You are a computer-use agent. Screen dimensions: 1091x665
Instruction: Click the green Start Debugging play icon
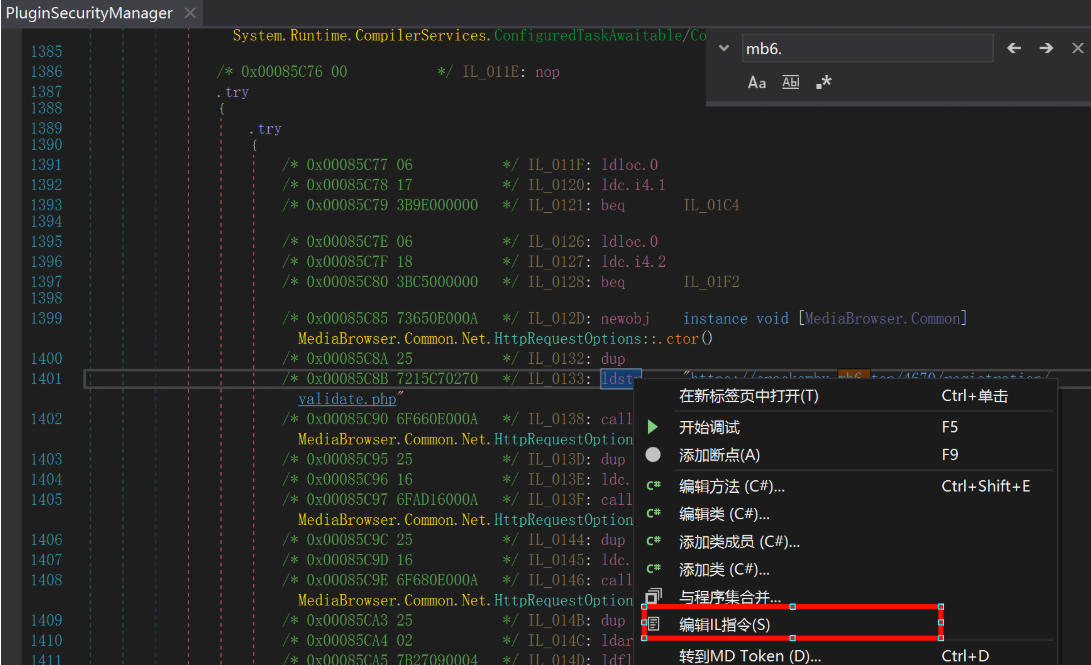[x=653, y=427]
